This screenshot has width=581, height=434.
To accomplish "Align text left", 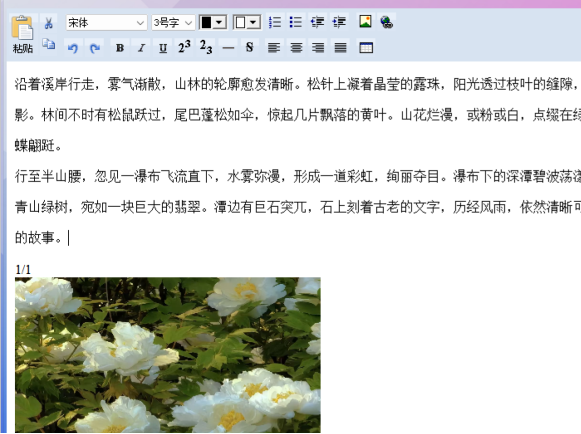I will 274,47.
